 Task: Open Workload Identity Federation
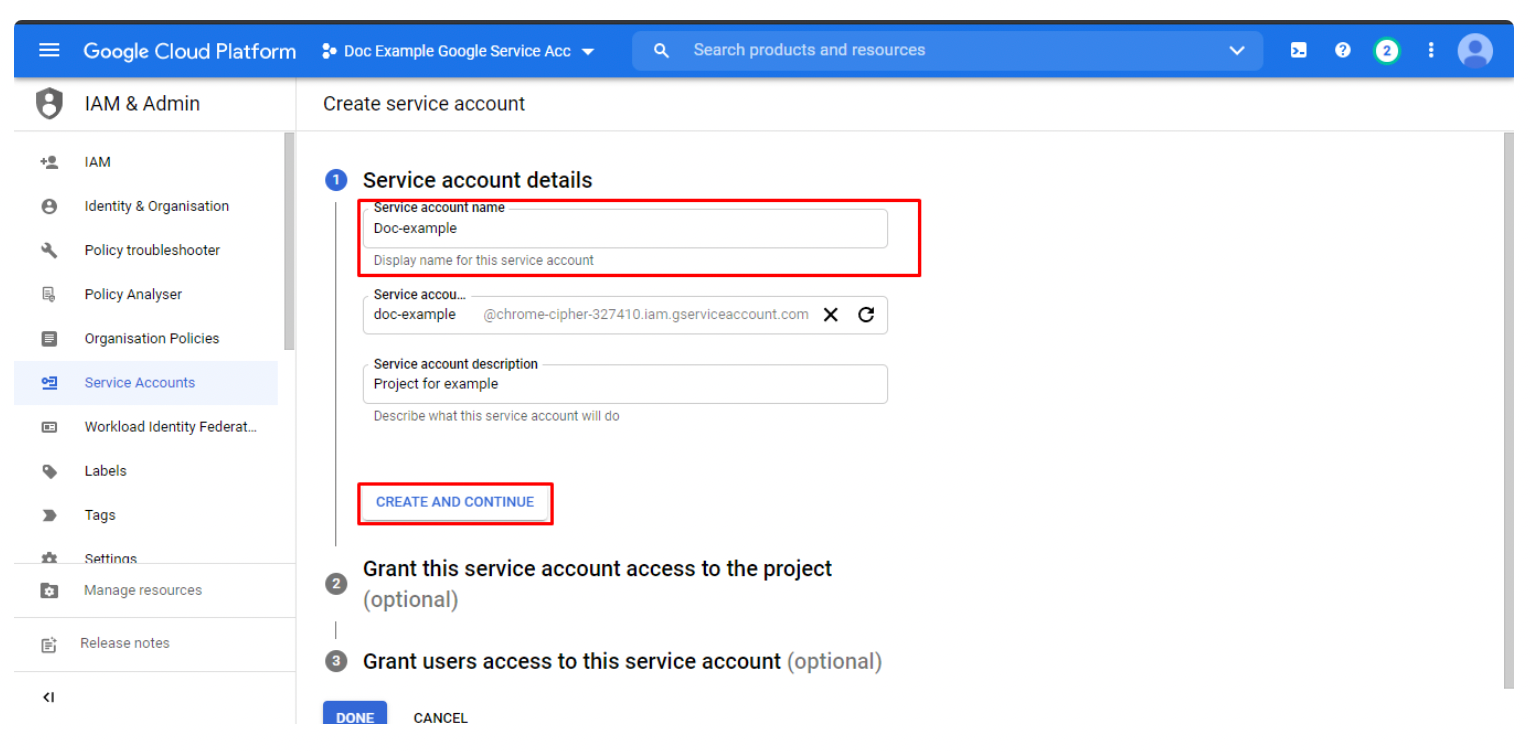point(171,427)
